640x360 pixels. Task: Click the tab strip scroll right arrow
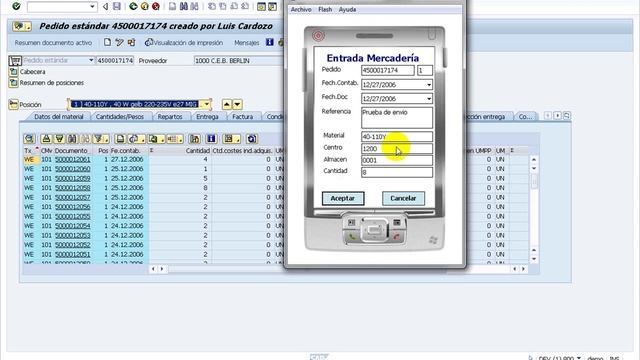click(557, 116)
